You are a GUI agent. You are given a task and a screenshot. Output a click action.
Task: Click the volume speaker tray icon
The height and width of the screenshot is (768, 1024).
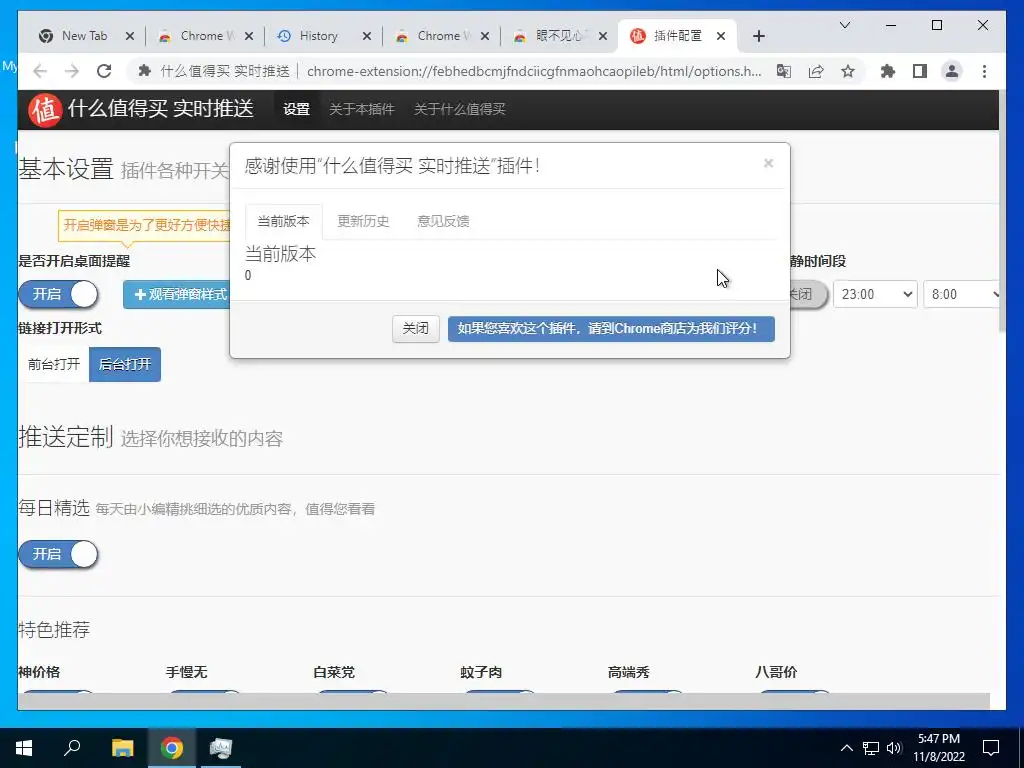[x=894, y=748]
